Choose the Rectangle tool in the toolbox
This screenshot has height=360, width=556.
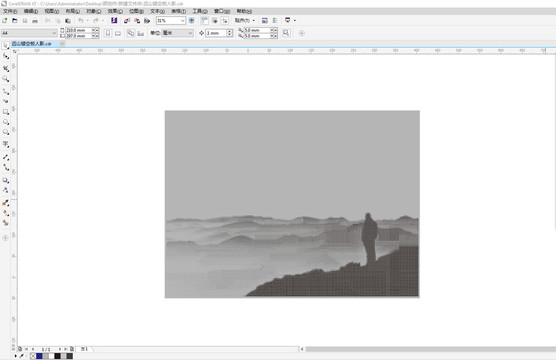(x=6, y=112)
